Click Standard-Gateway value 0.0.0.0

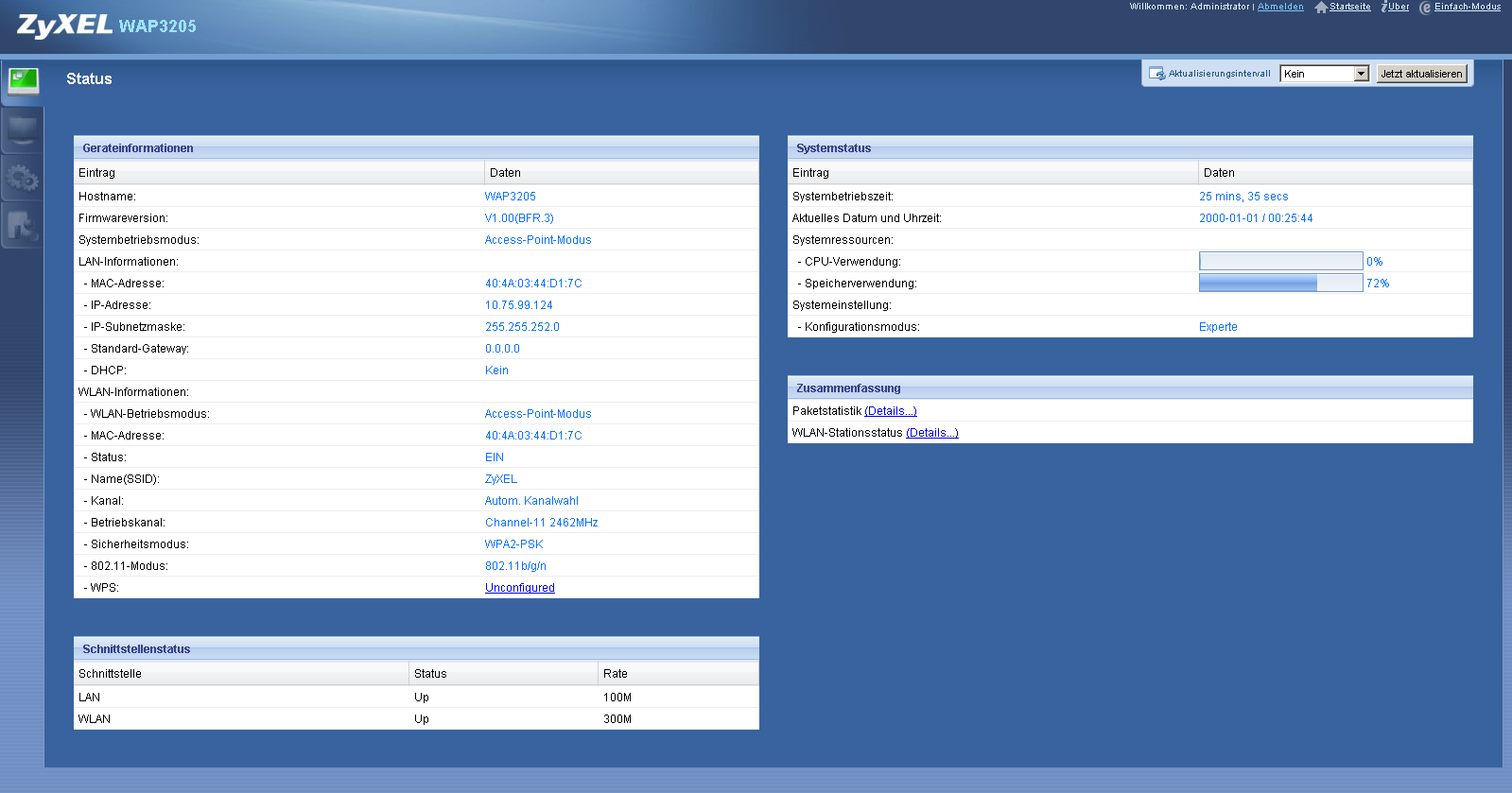pos(502,349)
